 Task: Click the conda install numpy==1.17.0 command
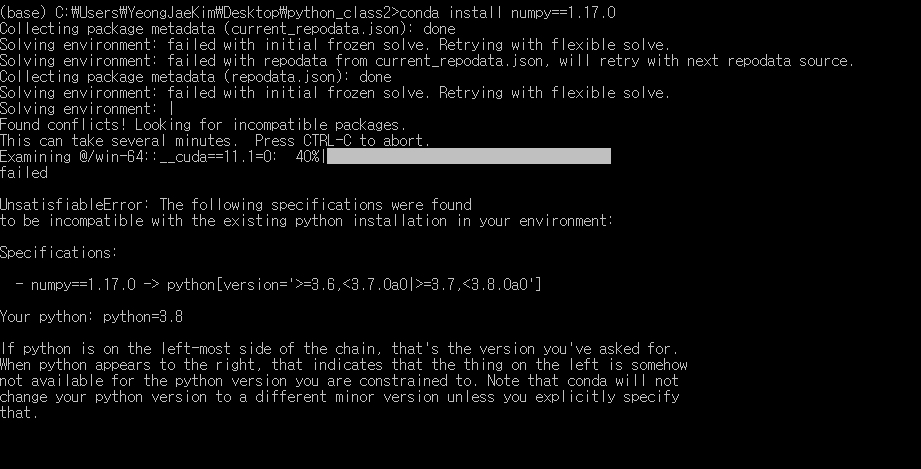[x=507, y=12]
